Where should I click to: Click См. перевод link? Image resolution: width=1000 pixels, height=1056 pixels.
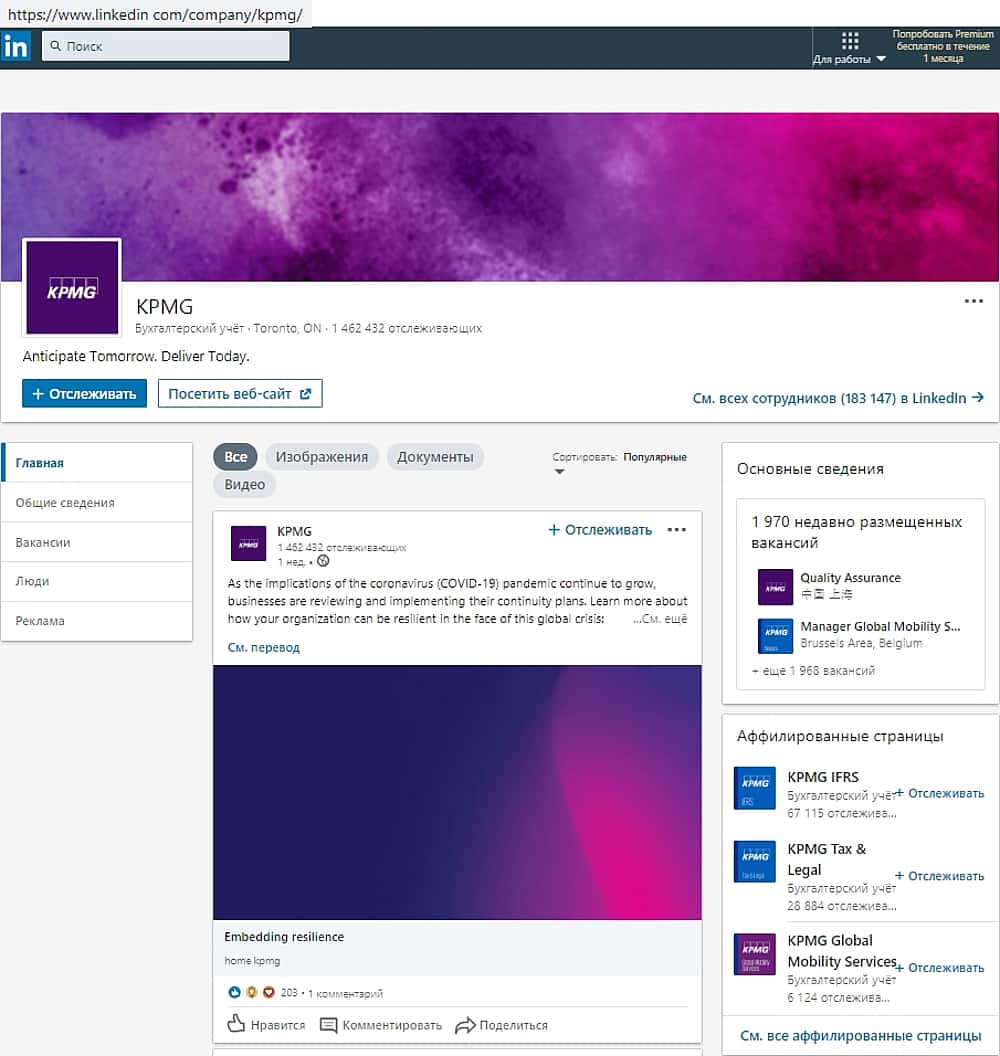pos(264,647)
